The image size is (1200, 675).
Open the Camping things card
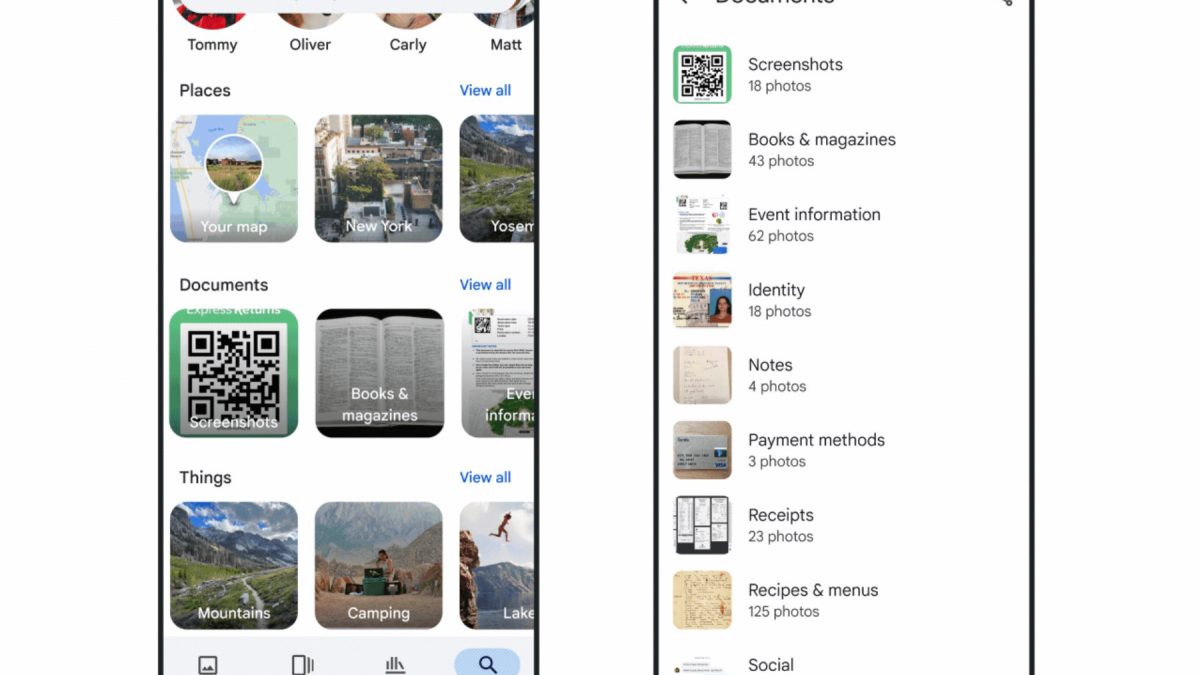pyautogui.click(x=379, y=566)
